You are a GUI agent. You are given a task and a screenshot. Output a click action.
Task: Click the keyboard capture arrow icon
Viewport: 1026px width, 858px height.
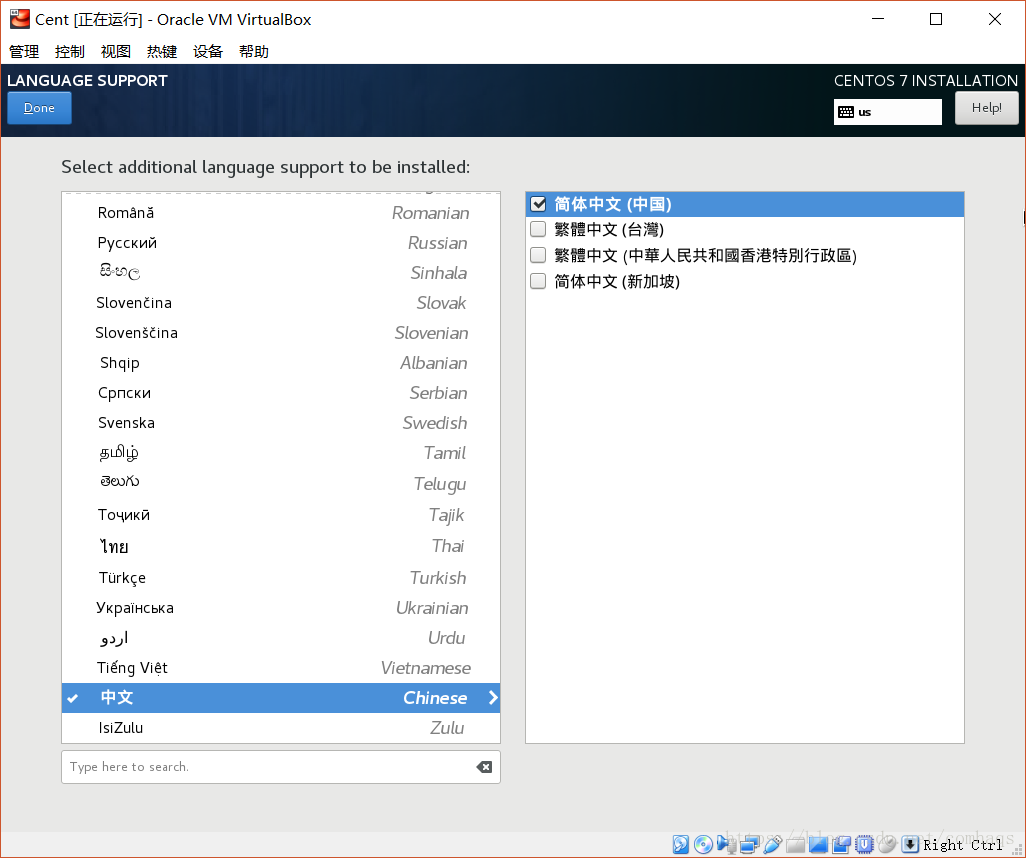click(910, 844)
